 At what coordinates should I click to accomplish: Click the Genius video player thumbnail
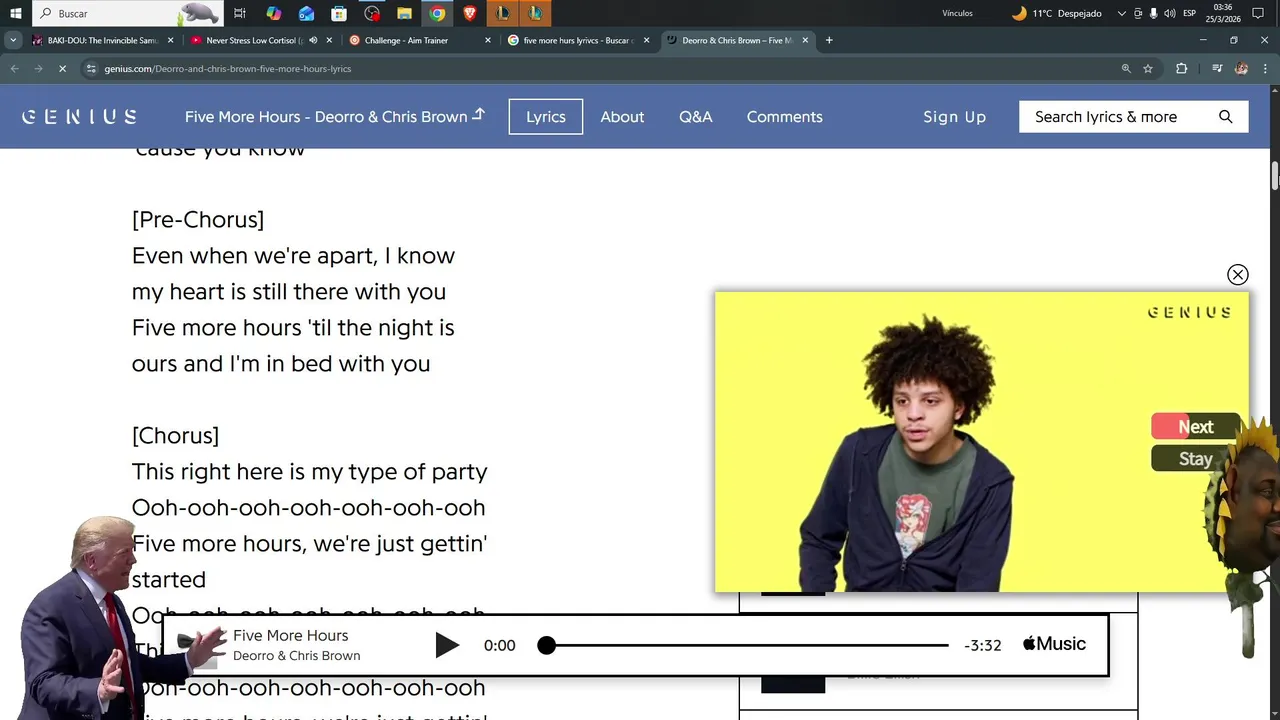[x=982, y=442]
